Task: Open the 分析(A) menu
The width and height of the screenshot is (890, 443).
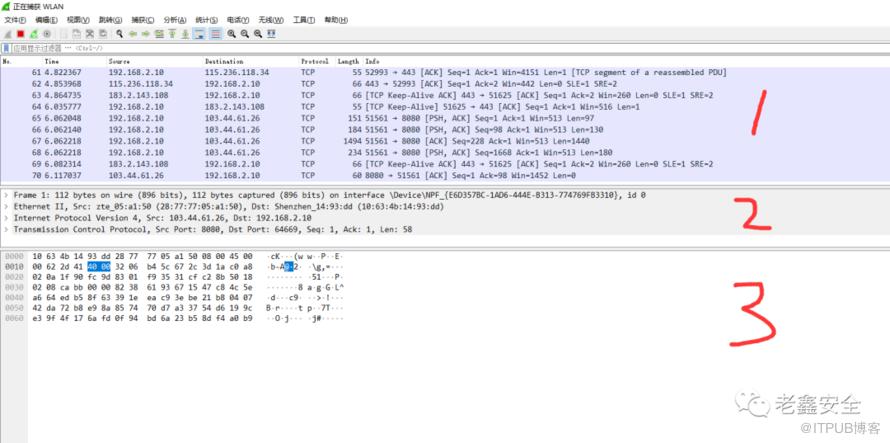Action: click(175, 20)
